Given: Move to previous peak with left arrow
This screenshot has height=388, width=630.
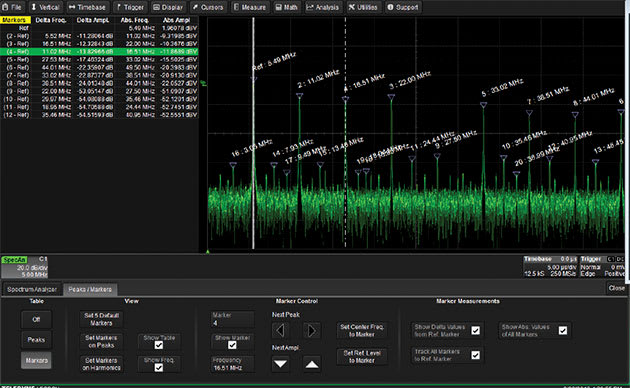Looking at the screenshot, I should tap(280, 331).
